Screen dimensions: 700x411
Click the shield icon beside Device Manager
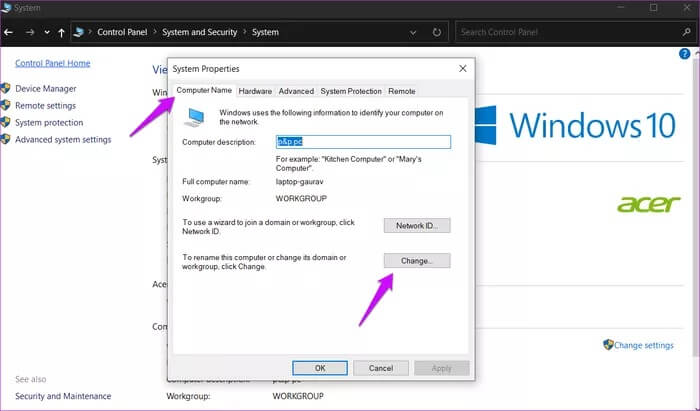pos(5,88)
